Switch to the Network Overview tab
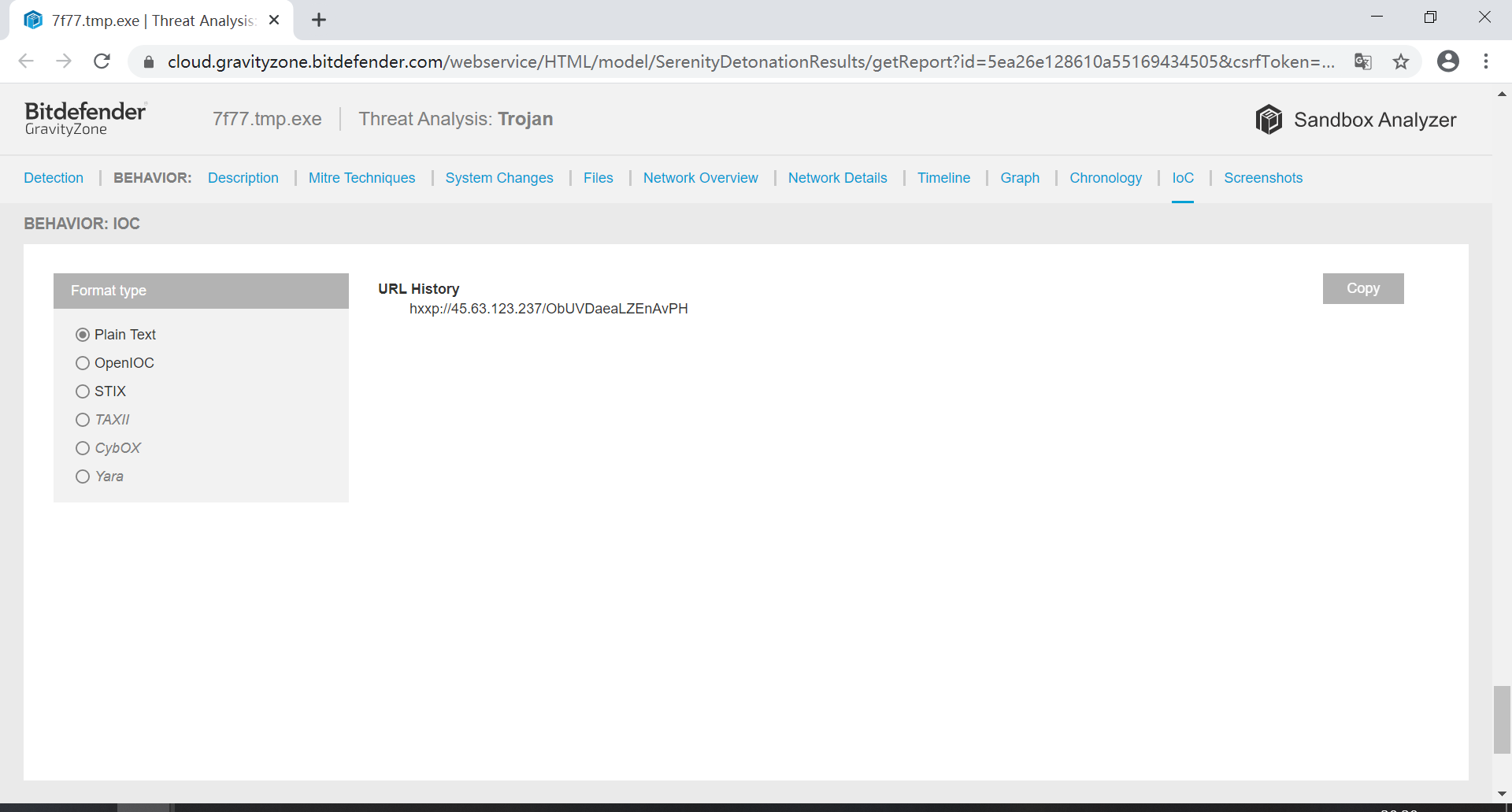This screenshot has height=812, width=1512. [701, 178]
